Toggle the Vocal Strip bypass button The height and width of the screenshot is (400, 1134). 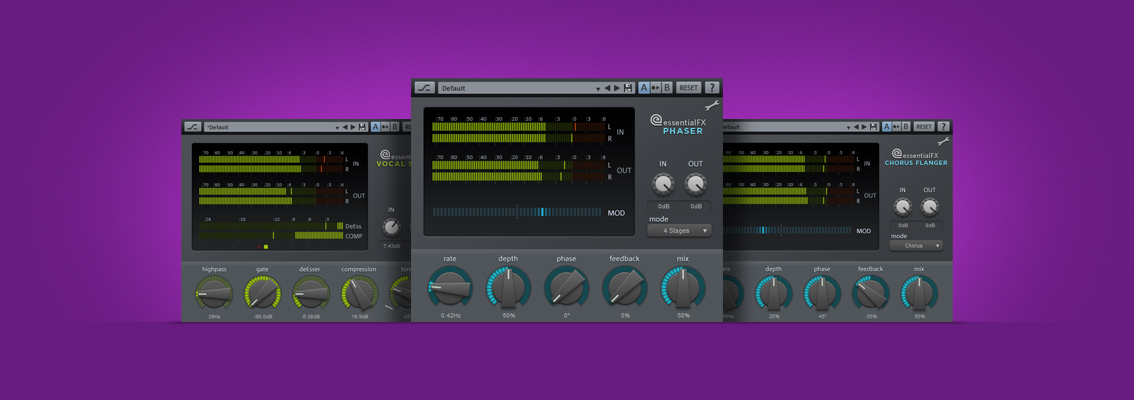(x=192, y=127)
